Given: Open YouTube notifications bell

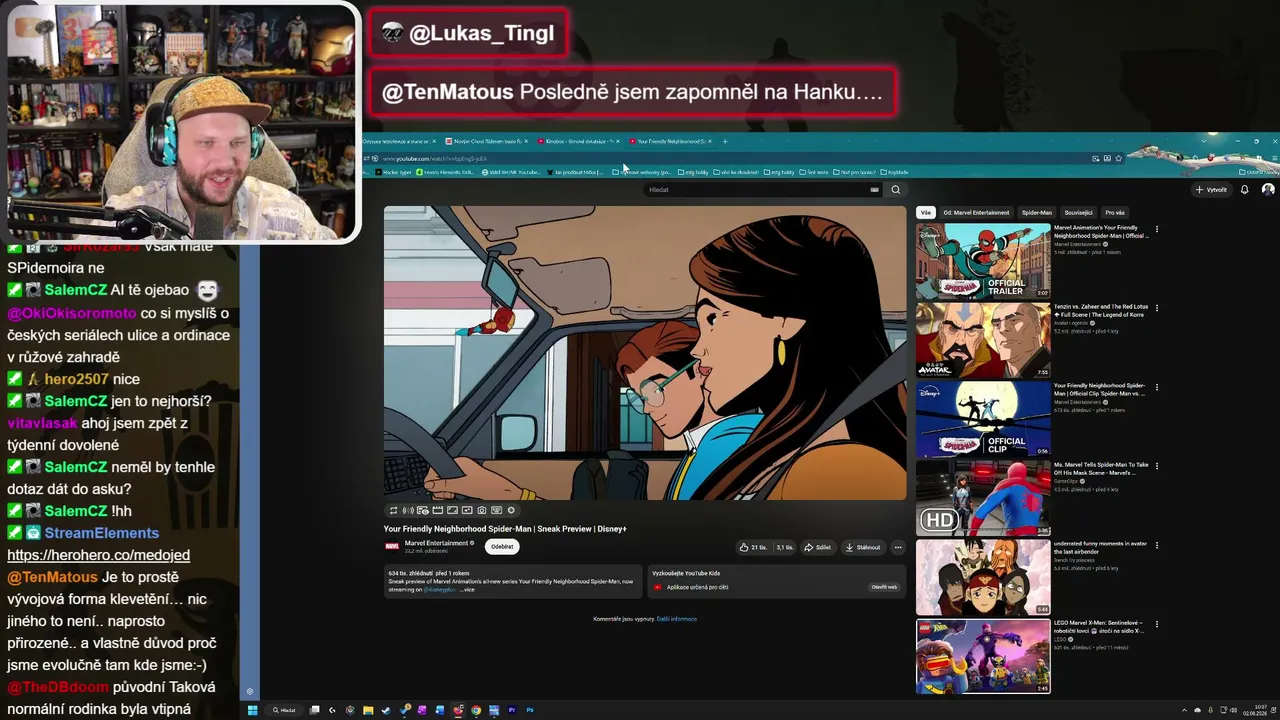Looking at the screenshot, I should tap(1244, 189).
